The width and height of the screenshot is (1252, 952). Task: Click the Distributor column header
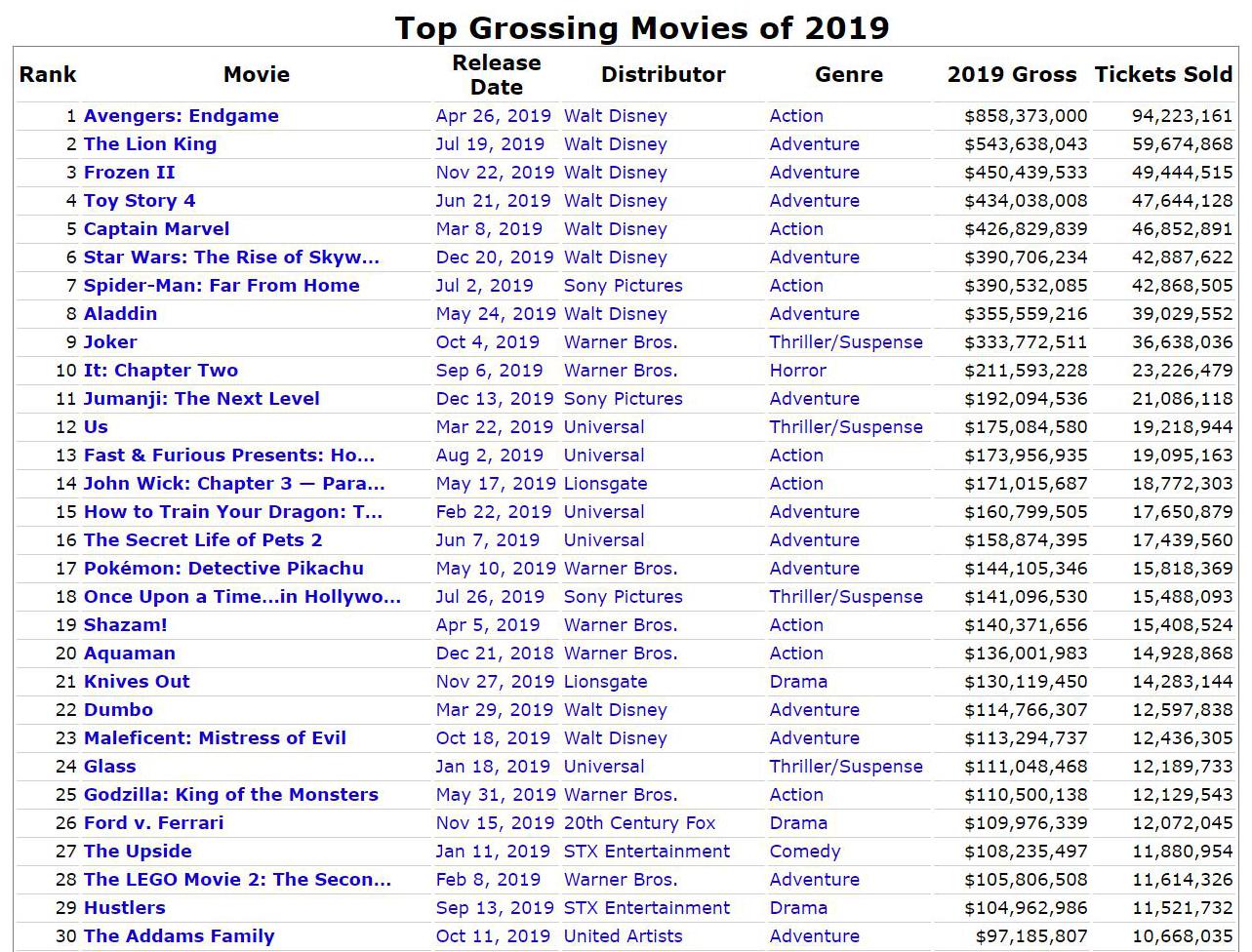(x=664, y=74)
